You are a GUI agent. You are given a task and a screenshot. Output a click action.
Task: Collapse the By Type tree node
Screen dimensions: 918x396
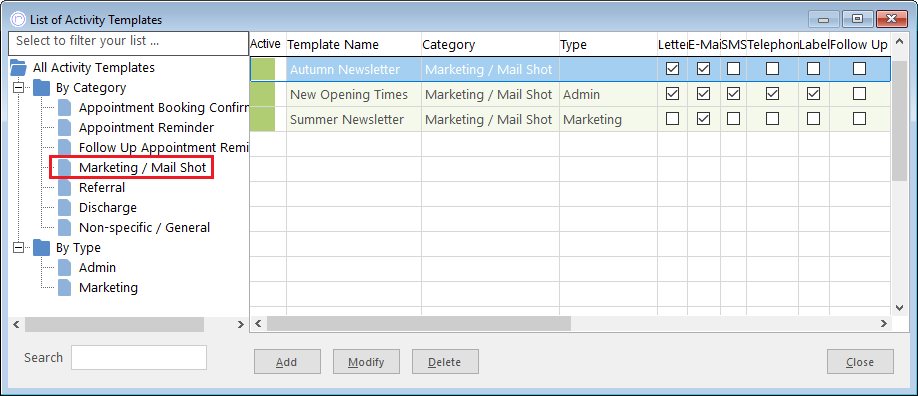[19, 248]
